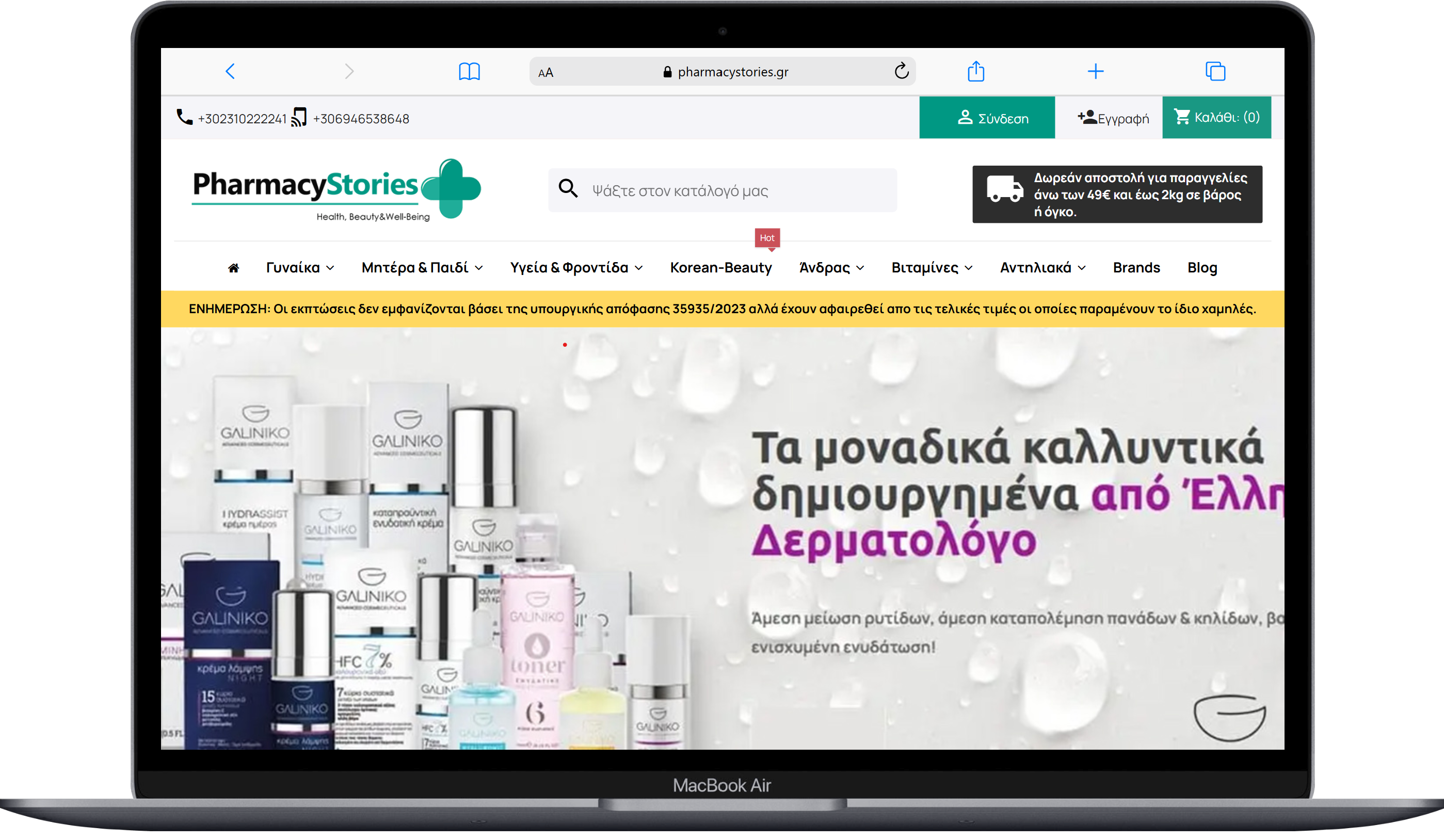This screenshot has width=1444, height=840.
Task: Click the browser forward arrow
Action: [349, 72]
